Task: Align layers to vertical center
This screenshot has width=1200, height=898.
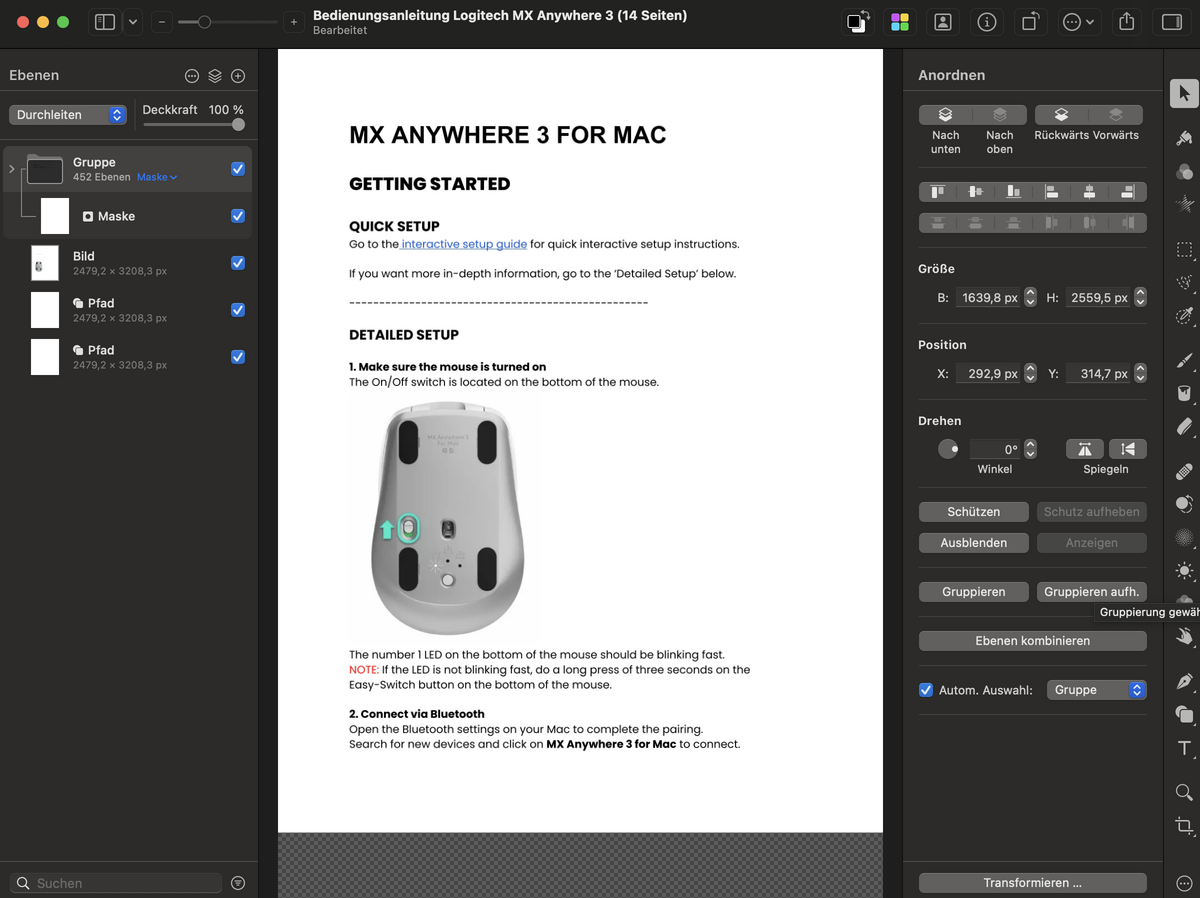Action: tap(976, 192)
